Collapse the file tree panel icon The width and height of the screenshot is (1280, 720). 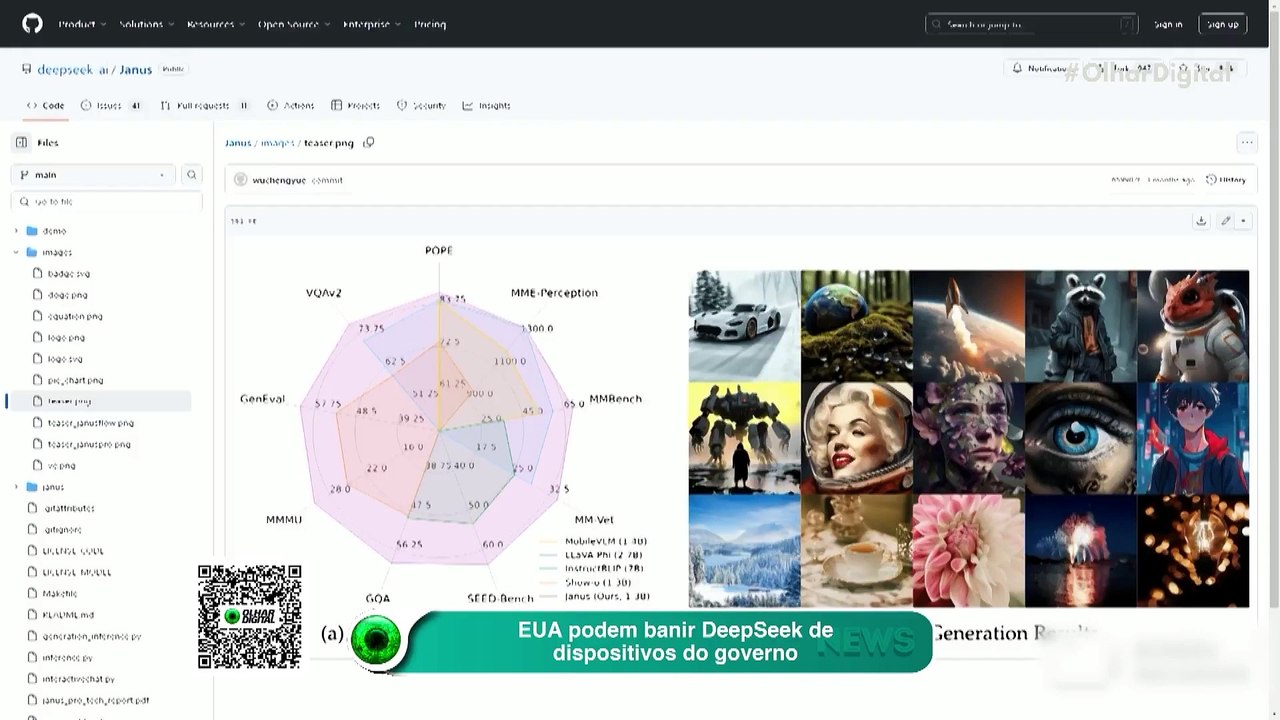click(21, 143)
